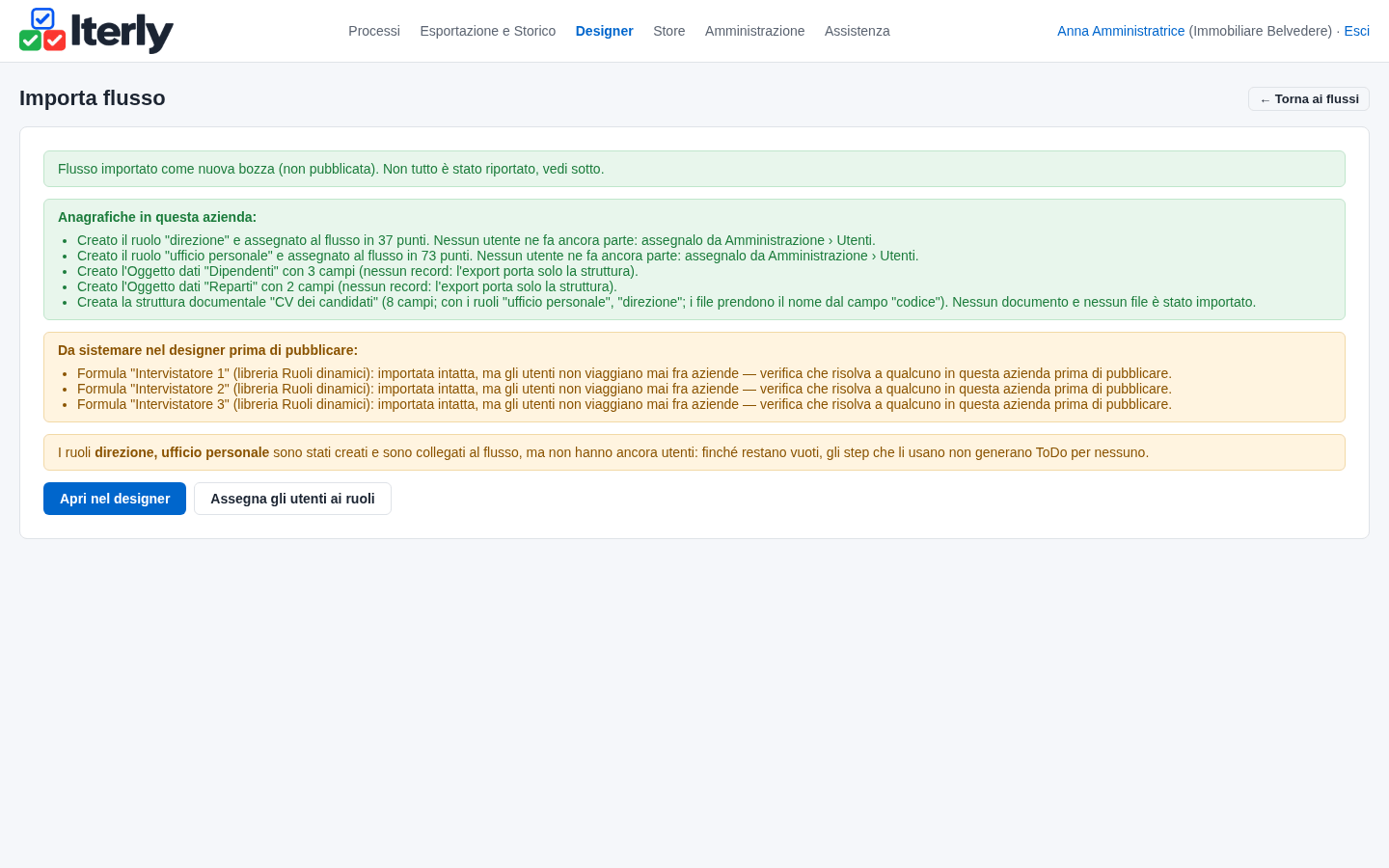Click the Esci logout link
Image resolution: width=1389 pixels, height=868 pixels.
1356,31
